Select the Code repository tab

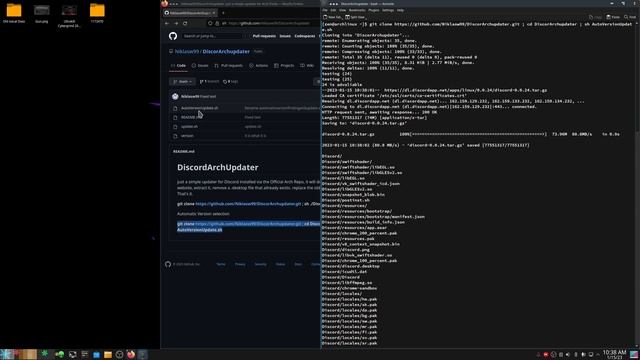[x=178, y=65]
